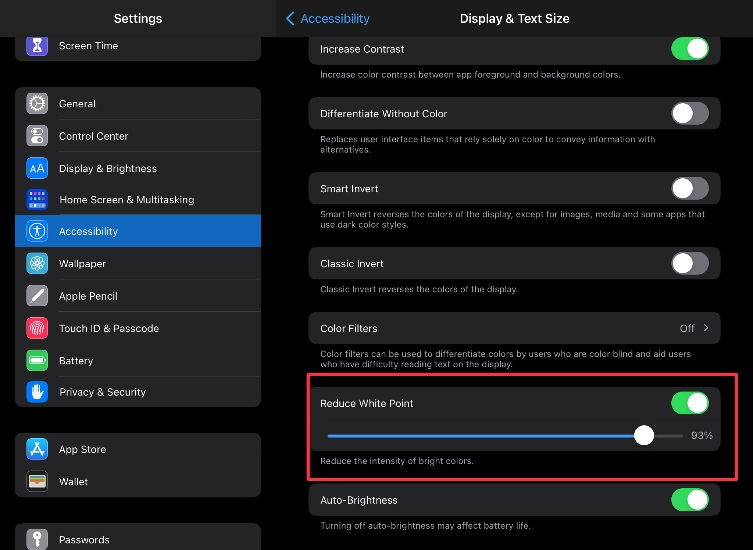Enable the Smart Invert switch

click(x=690, y=189)
